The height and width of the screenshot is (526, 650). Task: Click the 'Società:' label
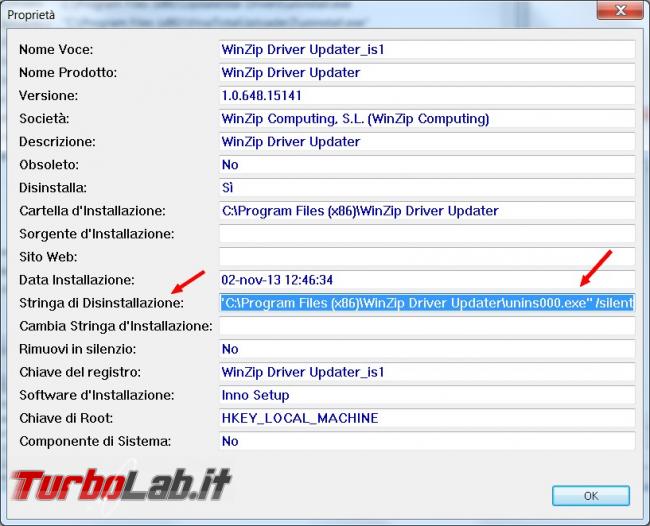pyautogui.click(x=44, y=119)
